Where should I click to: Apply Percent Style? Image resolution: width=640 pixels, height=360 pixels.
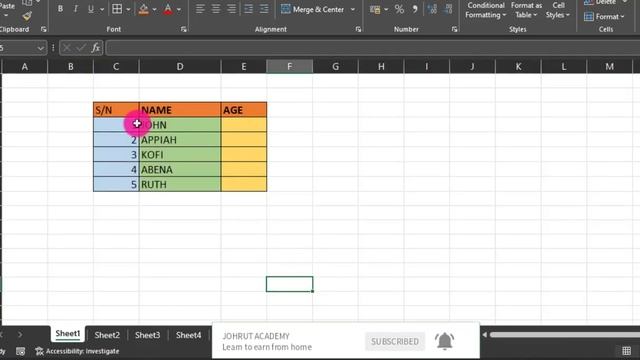tap(399, 9)
